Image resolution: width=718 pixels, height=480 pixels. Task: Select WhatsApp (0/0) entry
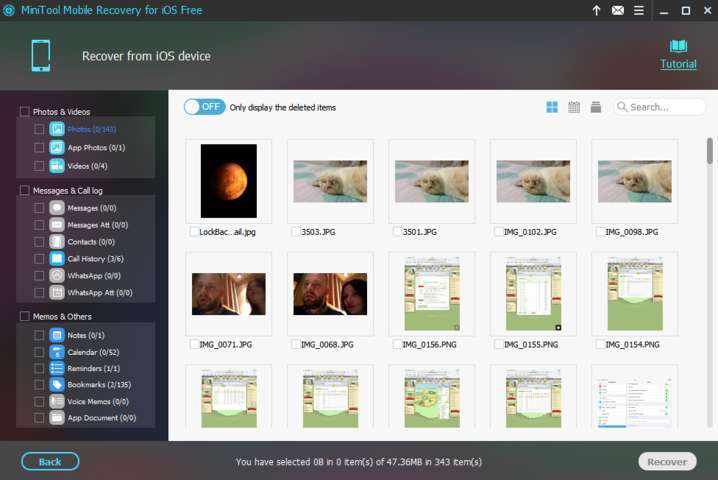(x=94, y=276)
